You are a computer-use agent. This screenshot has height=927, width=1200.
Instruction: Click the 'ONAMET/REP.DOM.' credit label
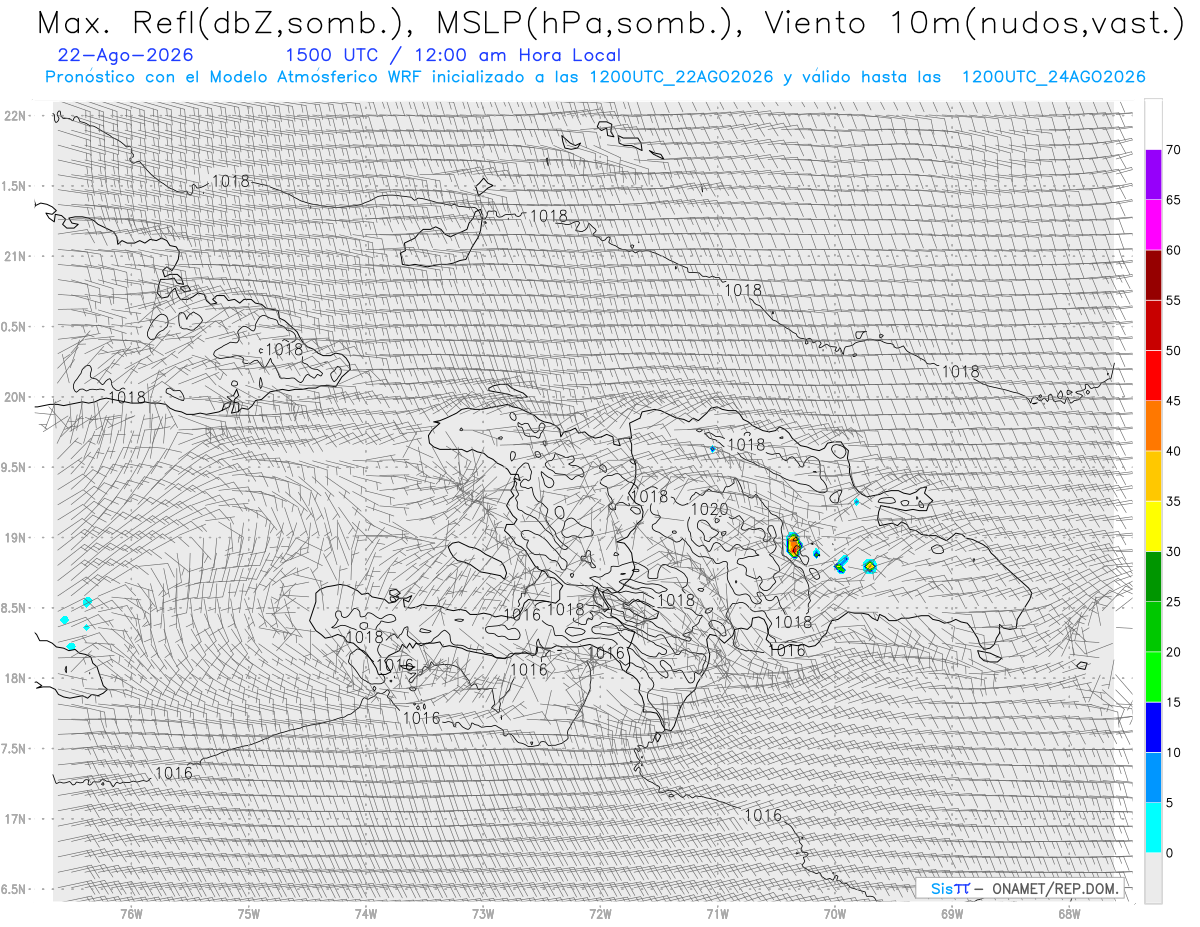coord(1054,888)
